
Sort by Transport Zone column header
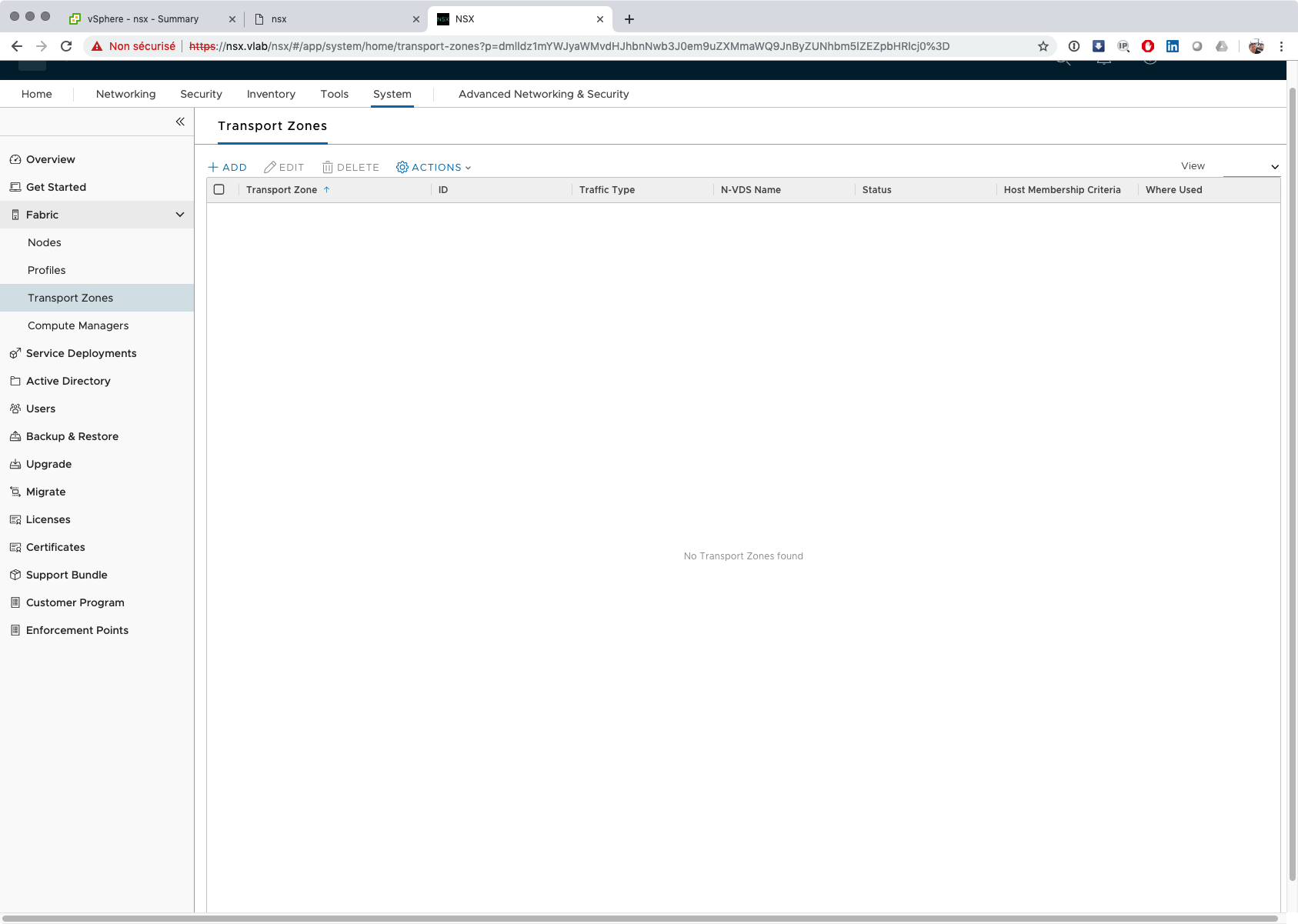(282, 190)
